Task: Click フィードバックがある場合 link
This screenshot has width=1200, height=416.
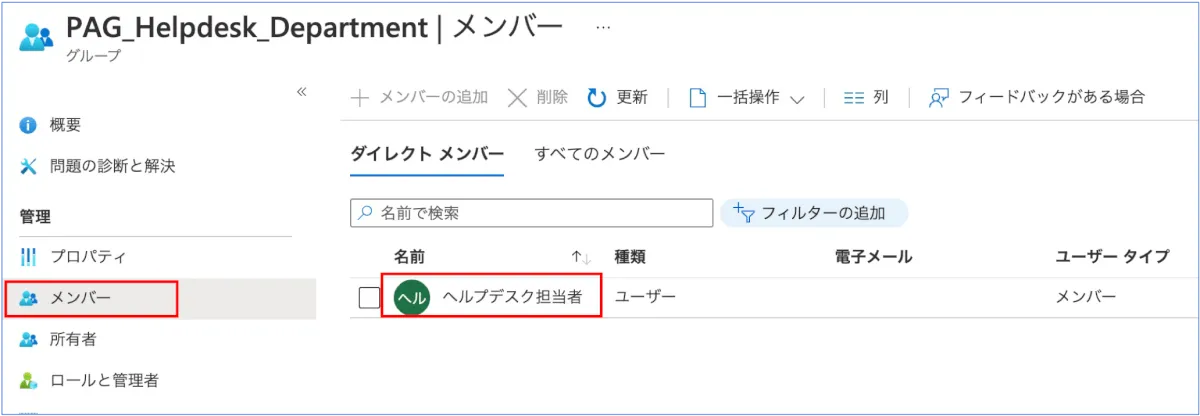Action: point(1037,97)
